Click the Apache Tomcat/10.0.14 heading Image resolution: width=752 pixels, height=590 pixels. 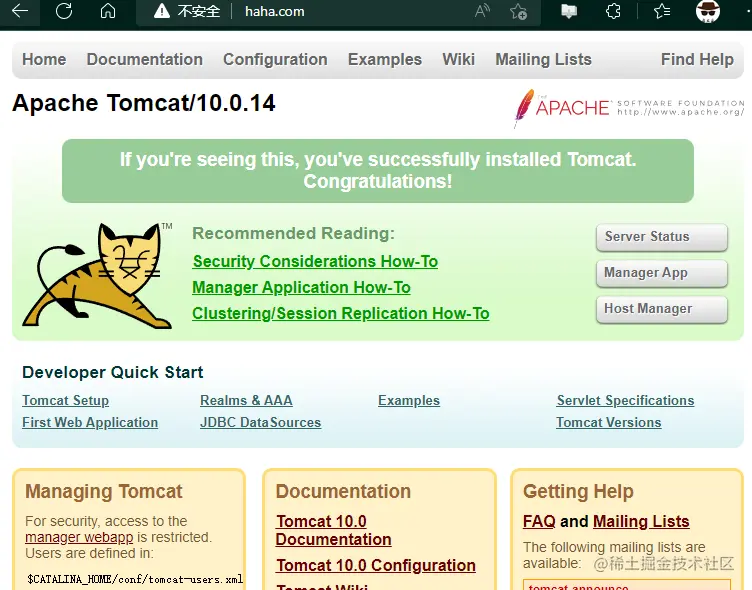144,103
